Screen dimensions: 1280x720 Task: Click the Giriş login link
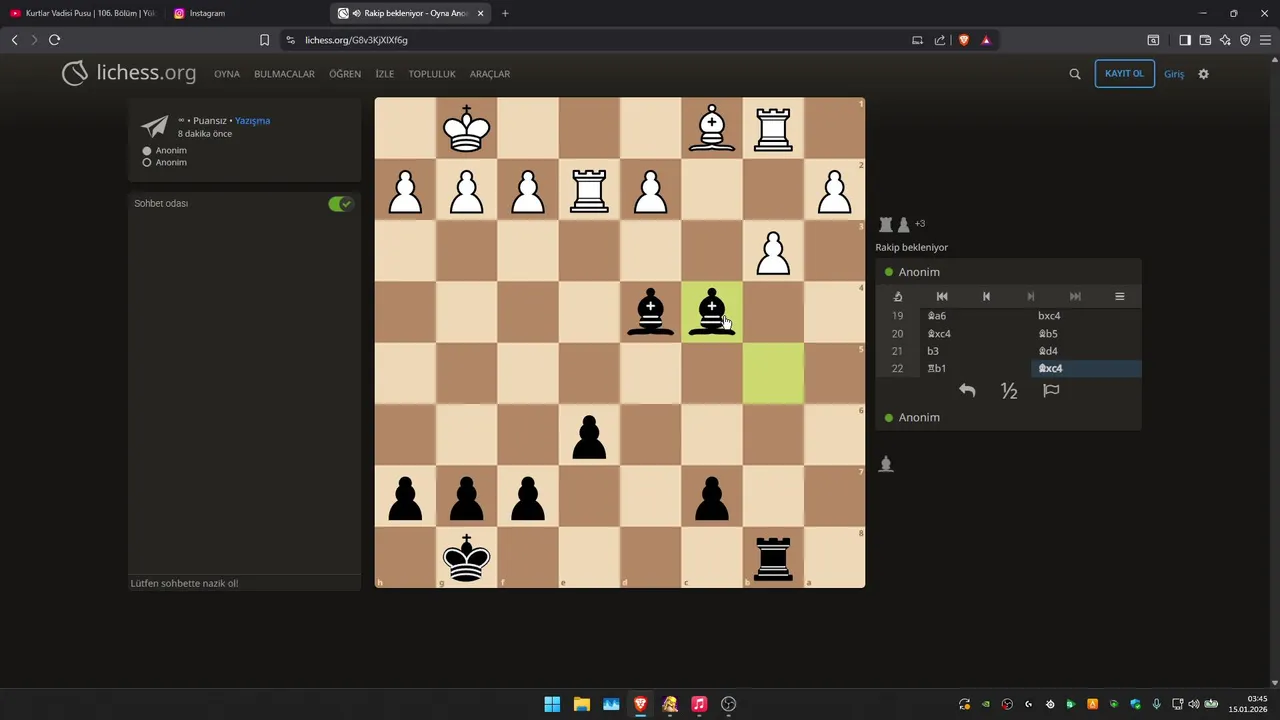[x=1174, y=74]
